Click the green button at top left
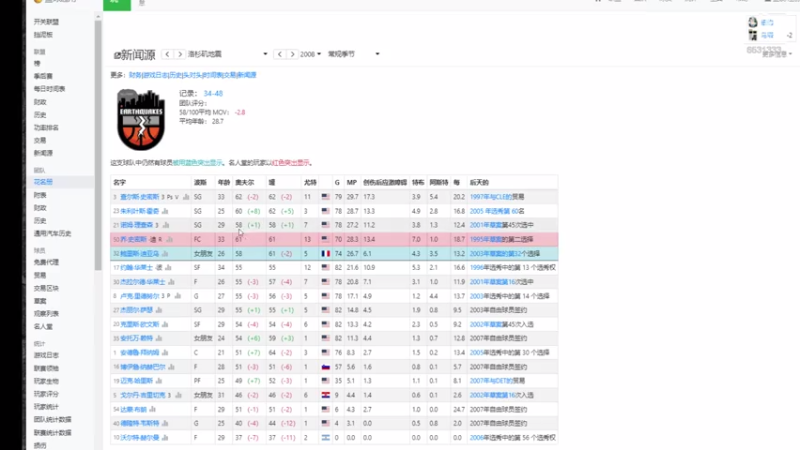800x450 pixels. tap(117, 4)
